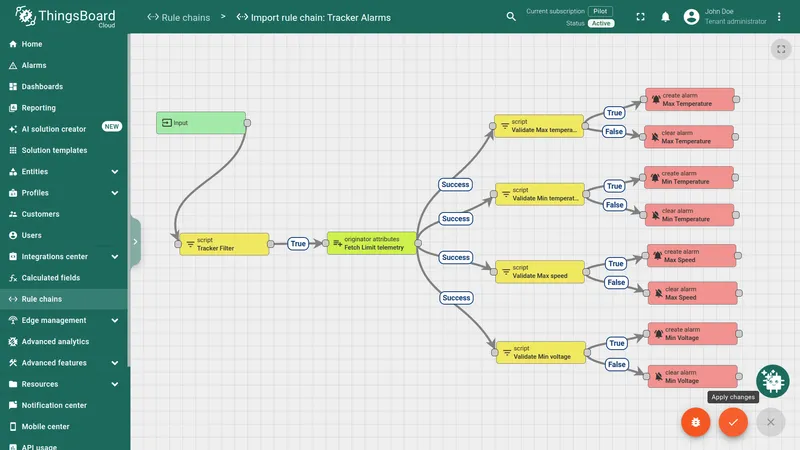The height and width of the screenshot is (450, 800).
Task: Select the create alarm Max Temperature node
Action: pyautogui.click(x=690, y=99)
